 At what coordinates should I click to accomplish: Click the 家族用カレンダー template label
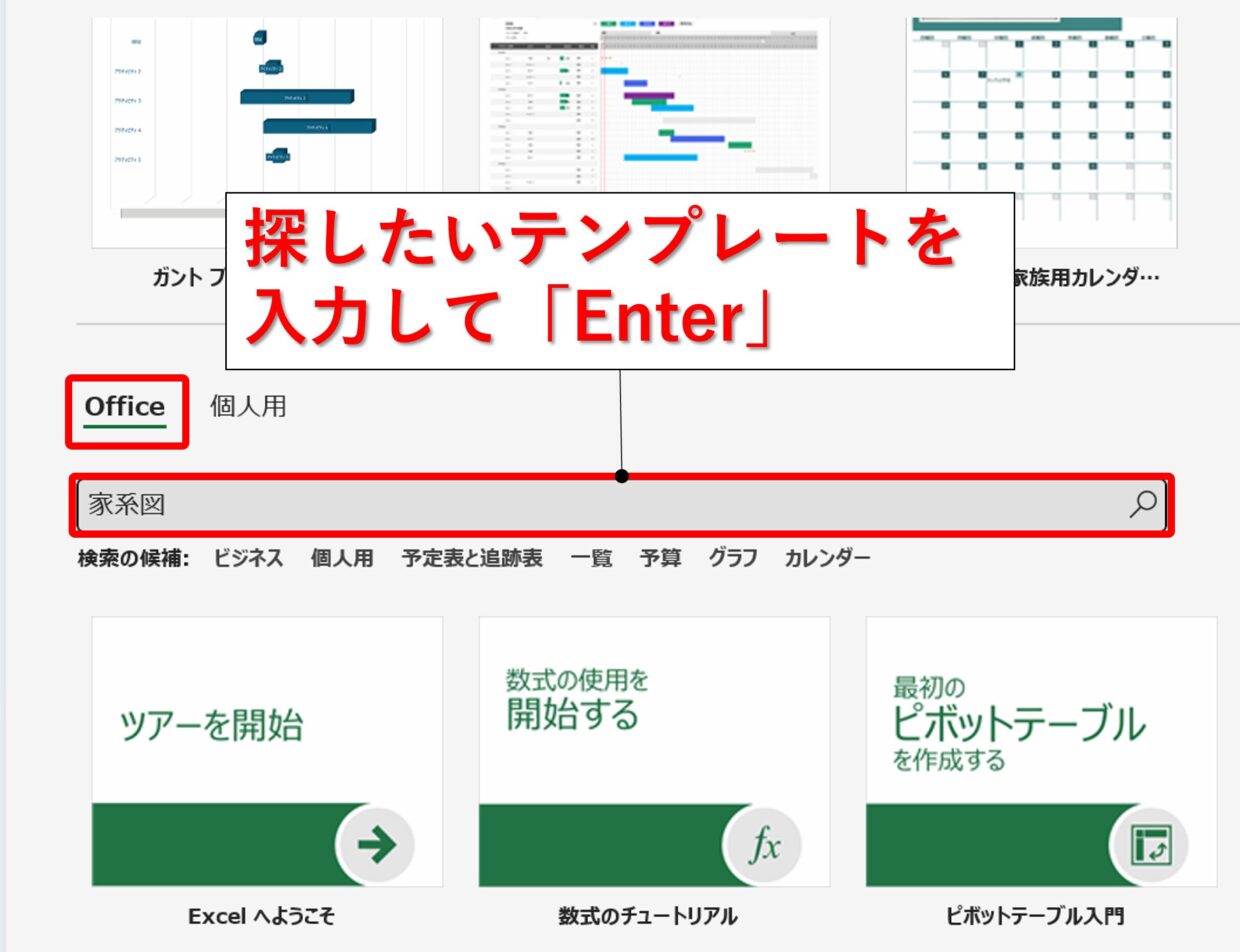1088,277
